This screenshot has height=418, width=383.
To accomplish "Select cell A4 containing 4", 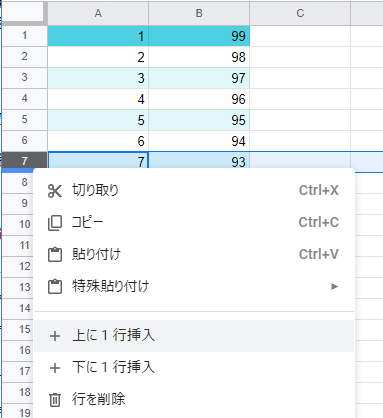I will pyautogui.click(x=98, y=99).
